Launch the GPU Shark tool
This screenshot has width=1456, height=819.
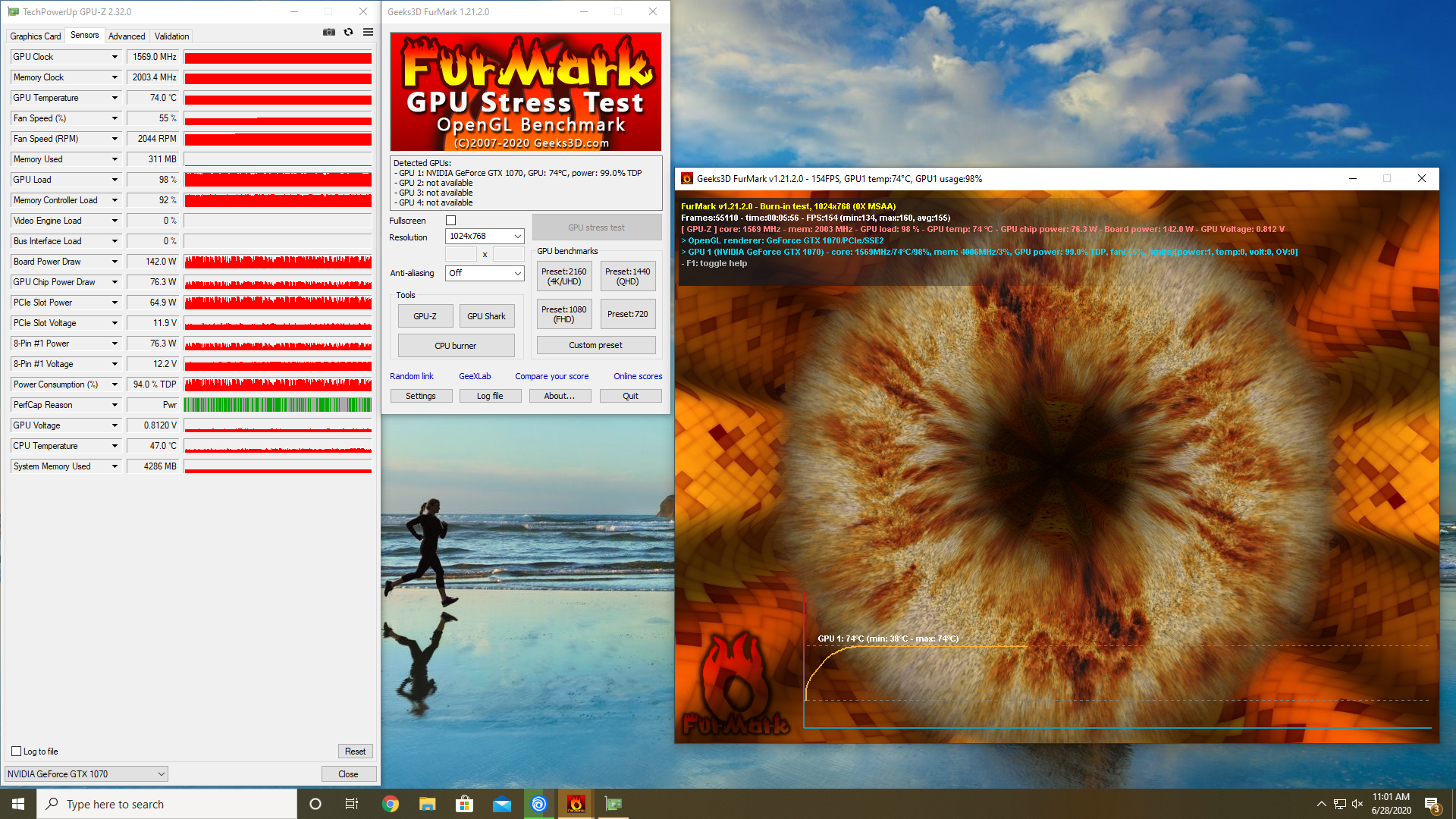click(x=487, y=316)
